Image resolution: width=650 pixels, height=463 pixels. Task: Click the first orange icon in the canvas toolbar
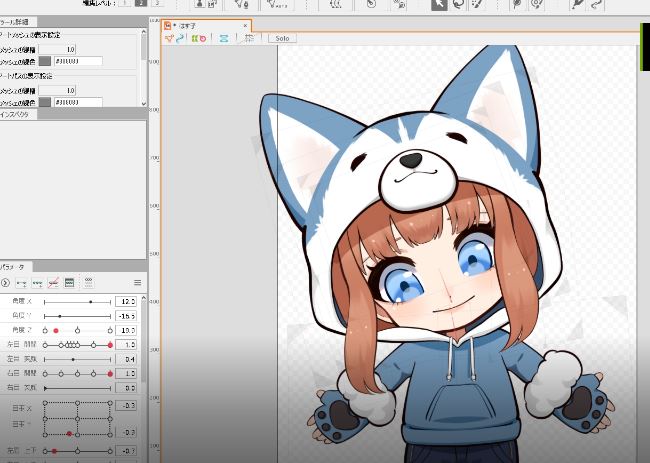[x=169, y=39]
